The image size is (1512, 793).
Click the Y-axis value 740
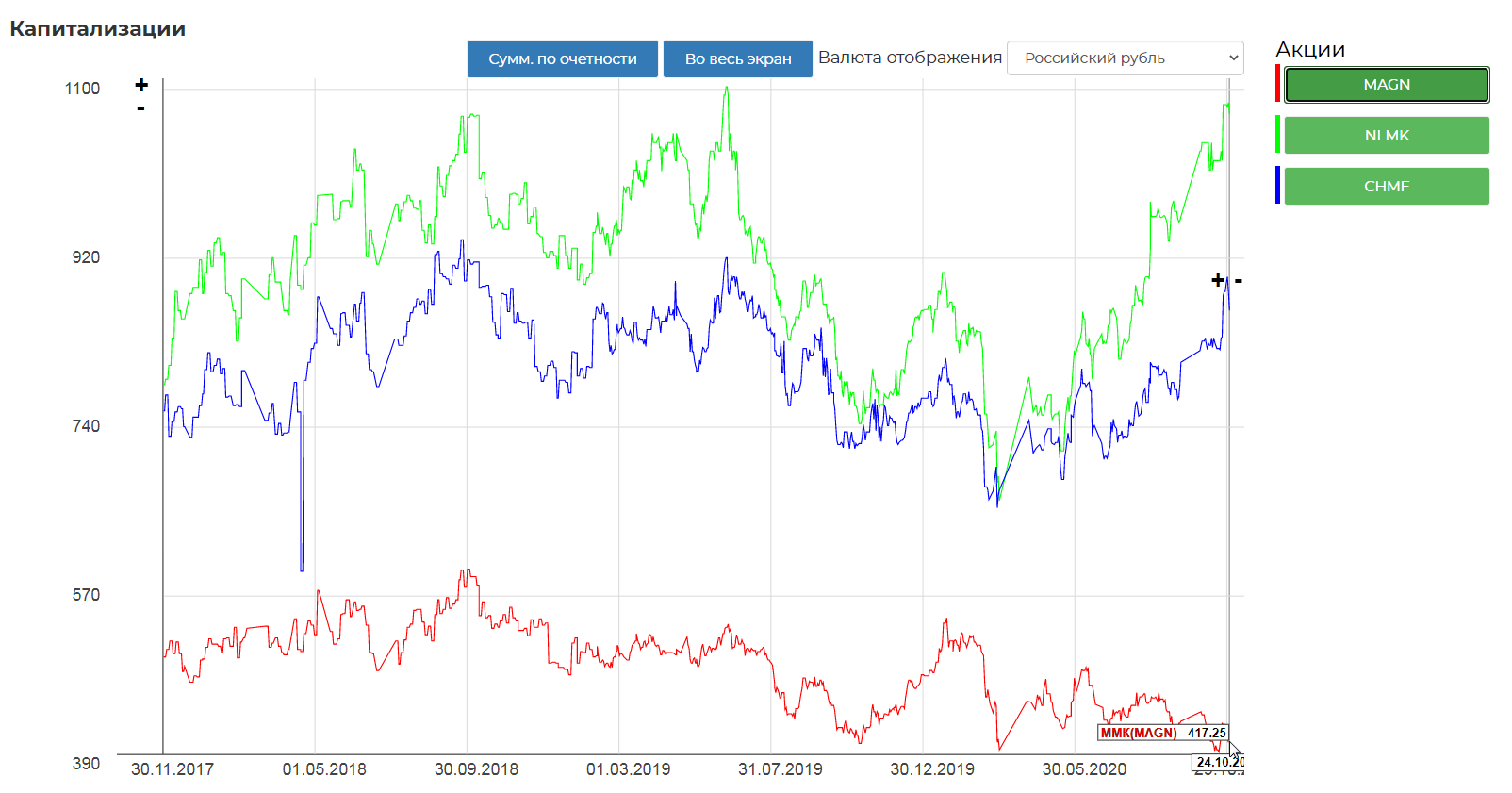[86, 426]
